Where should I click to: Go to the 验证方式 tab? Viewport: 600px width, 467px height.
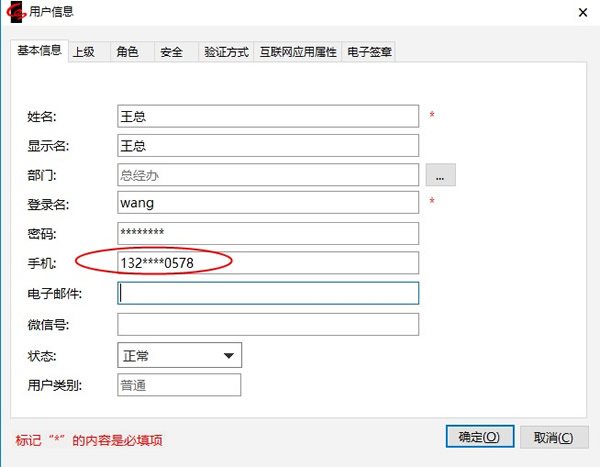(225, 52)
